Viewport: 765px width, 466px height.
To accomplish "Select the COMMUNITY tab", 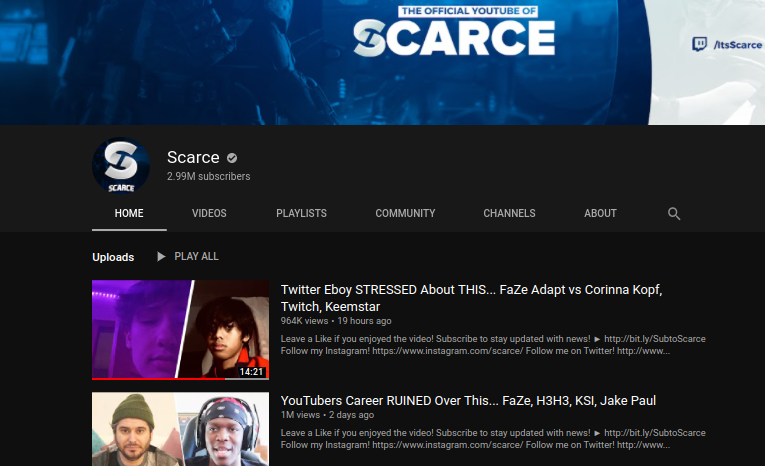I will (x=405, y=213).
